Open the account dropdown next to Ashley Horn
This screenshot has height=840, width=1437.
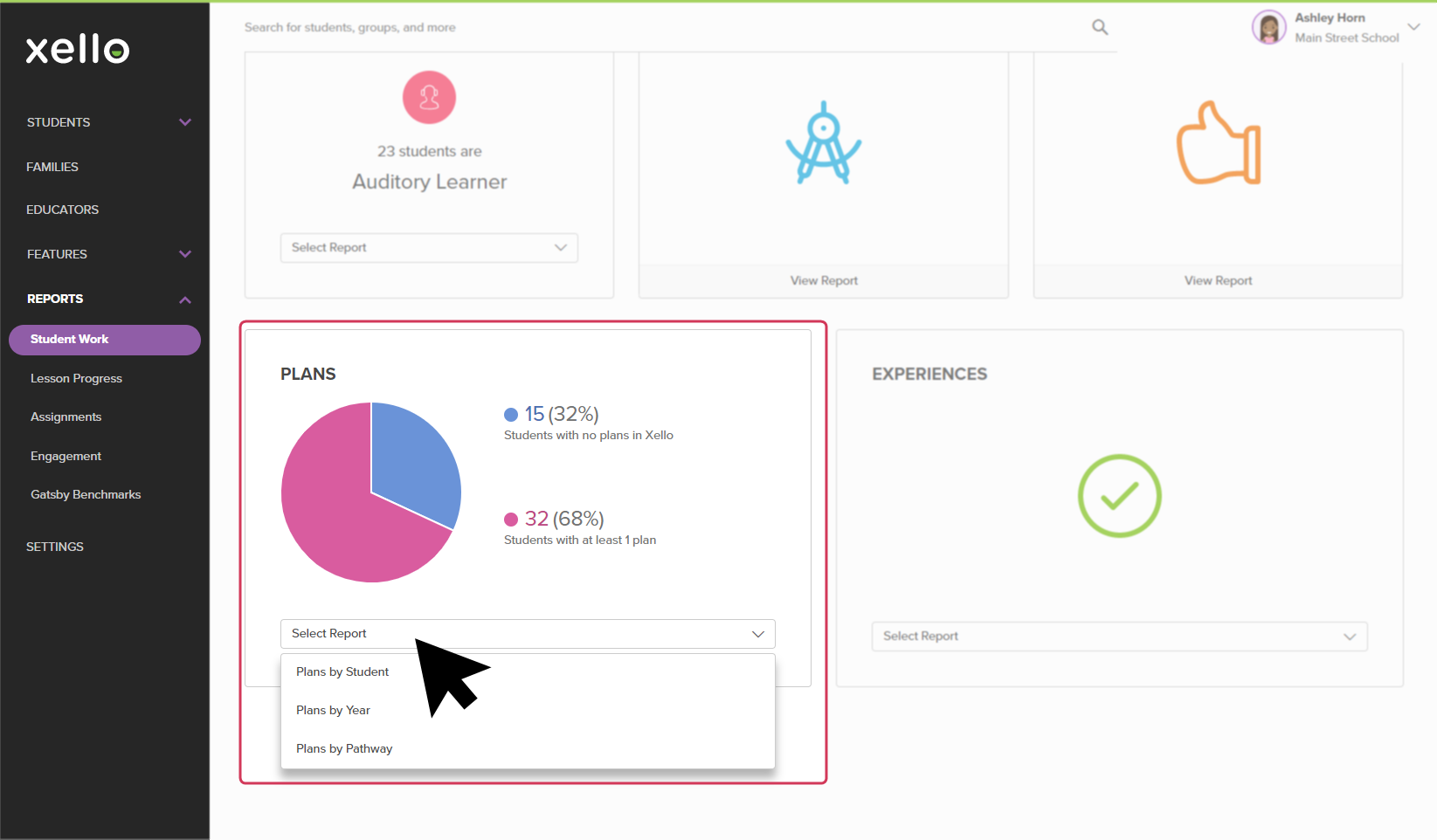[1413, 27]
